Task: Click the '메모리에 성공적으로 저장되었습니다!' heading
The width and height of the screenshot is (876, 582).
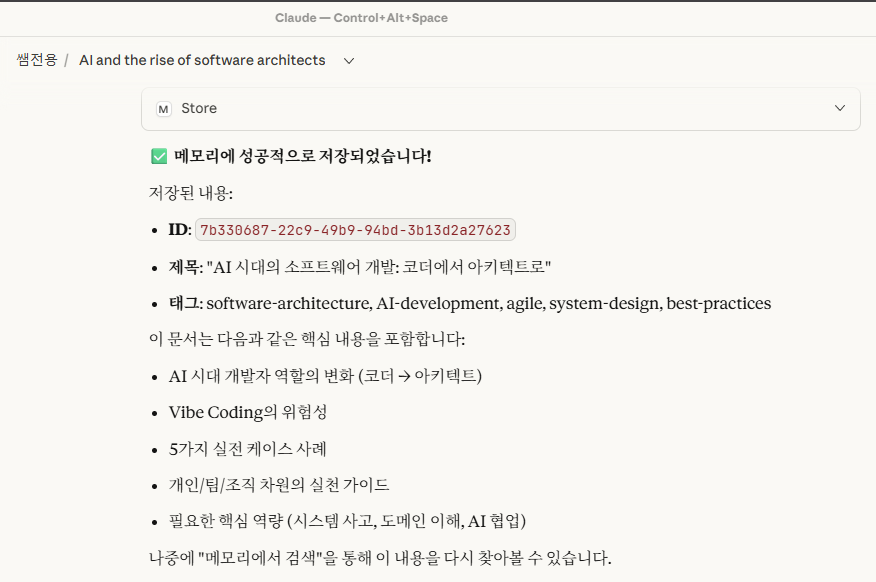Action: [302, 156]
